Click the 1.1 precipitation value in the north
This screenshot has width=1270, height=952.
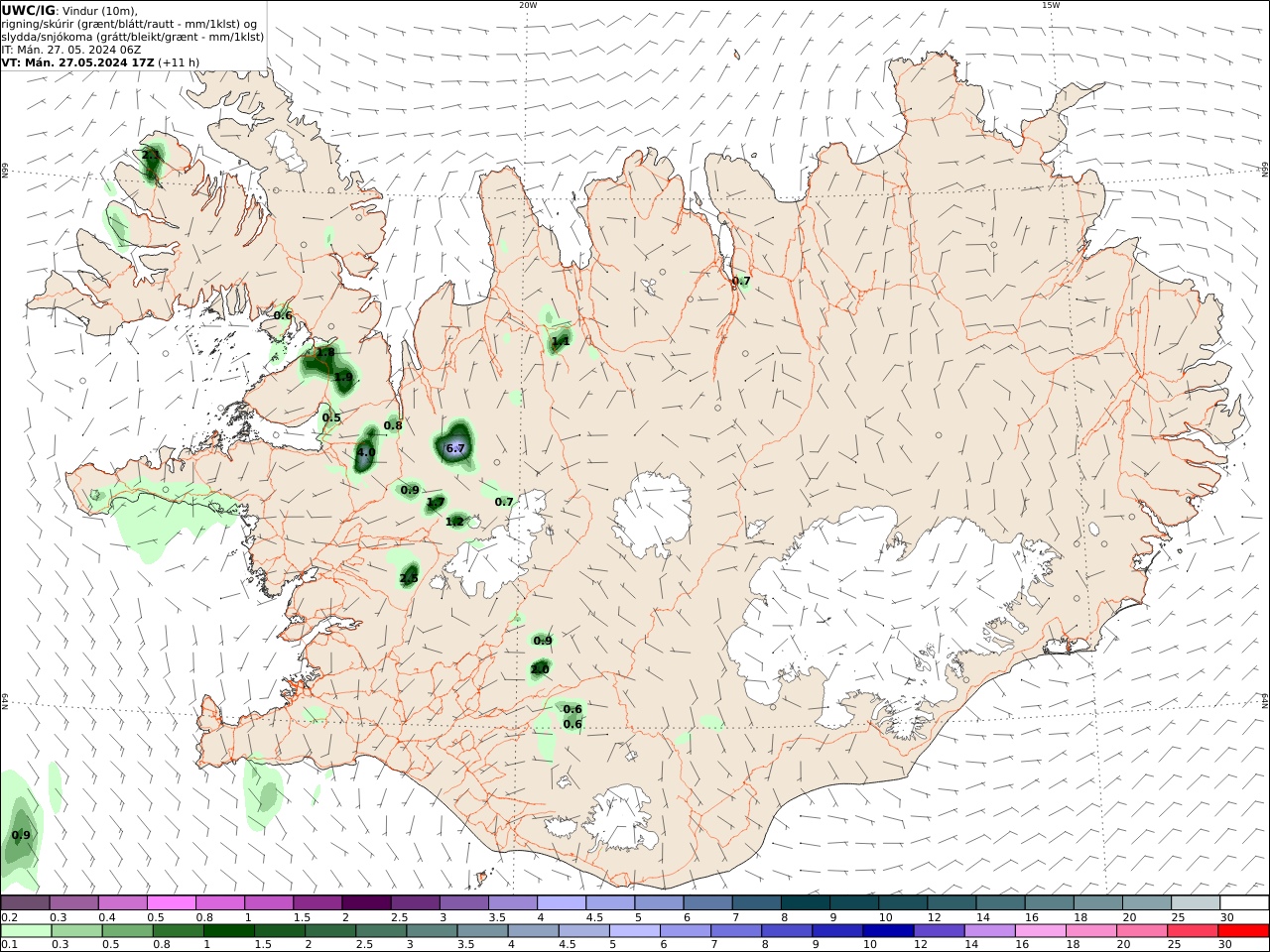point(561,341)
